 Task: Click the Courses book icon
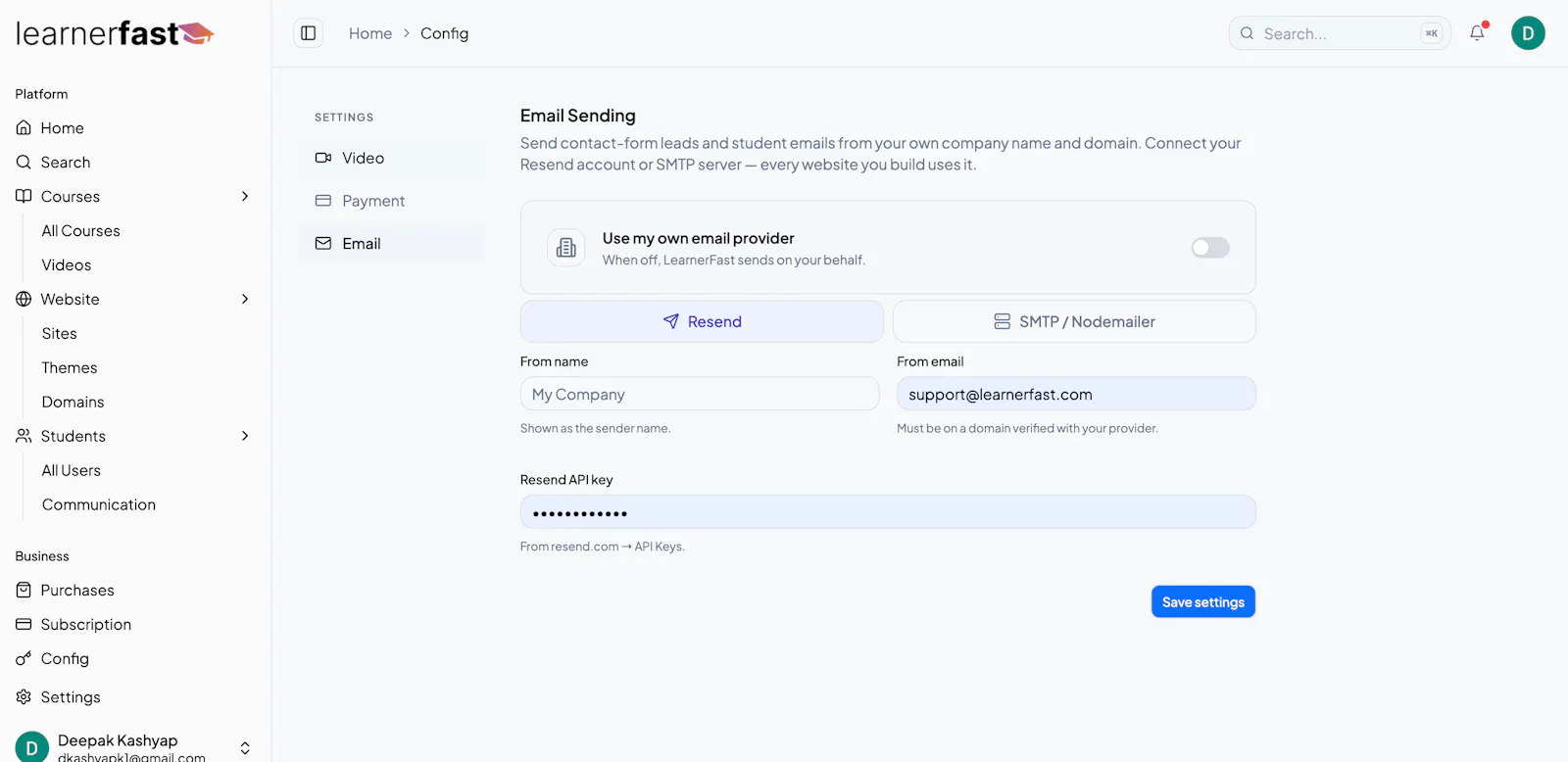[24, 196]
